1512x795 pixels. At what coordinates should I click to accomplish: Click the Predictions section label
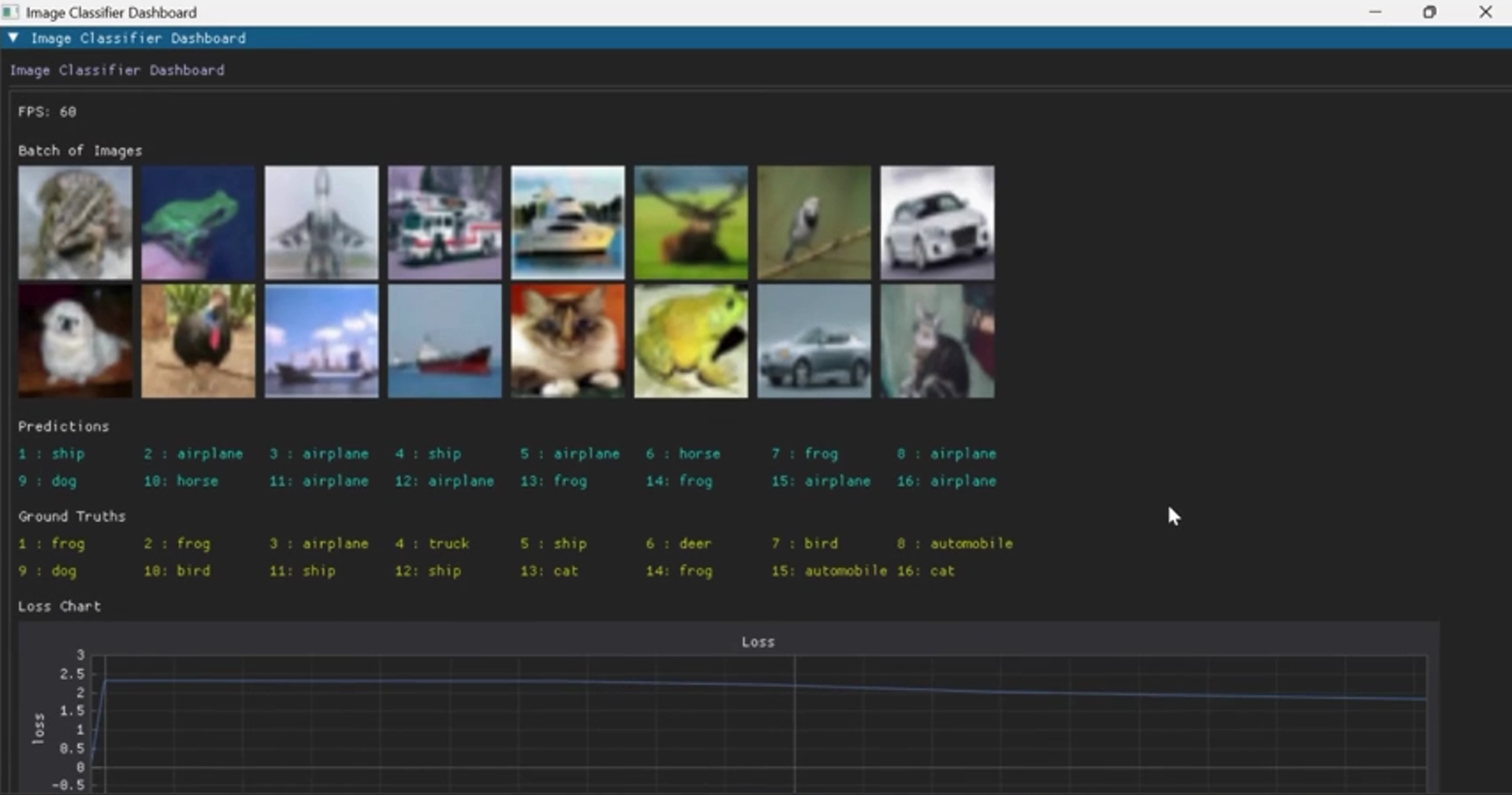(63, 426)
